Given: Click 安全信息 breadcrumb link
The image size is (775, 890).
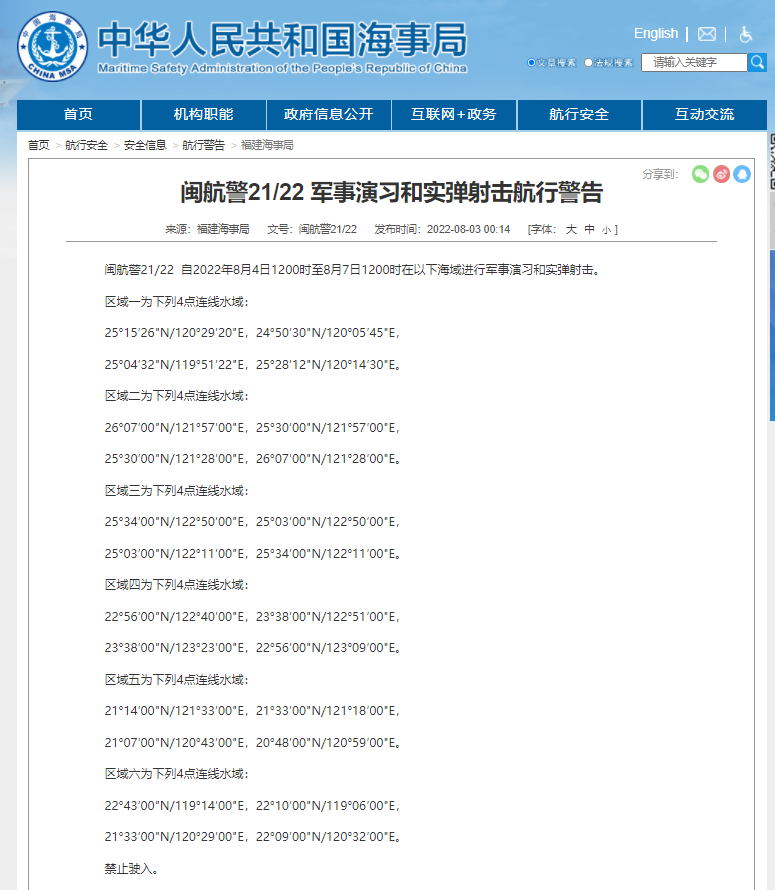Looking at the screenshot, I should click(145, 146).
